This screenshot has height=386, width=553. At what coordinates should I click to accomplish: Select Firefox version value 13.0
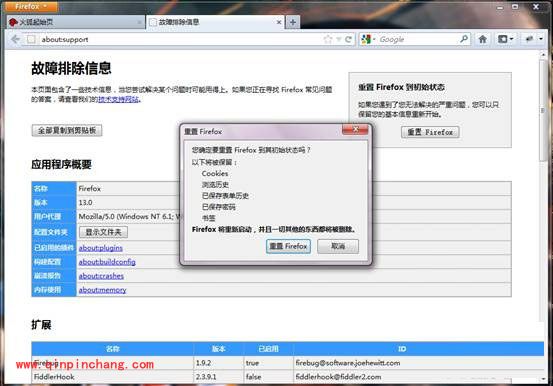[x=86, y=203]
